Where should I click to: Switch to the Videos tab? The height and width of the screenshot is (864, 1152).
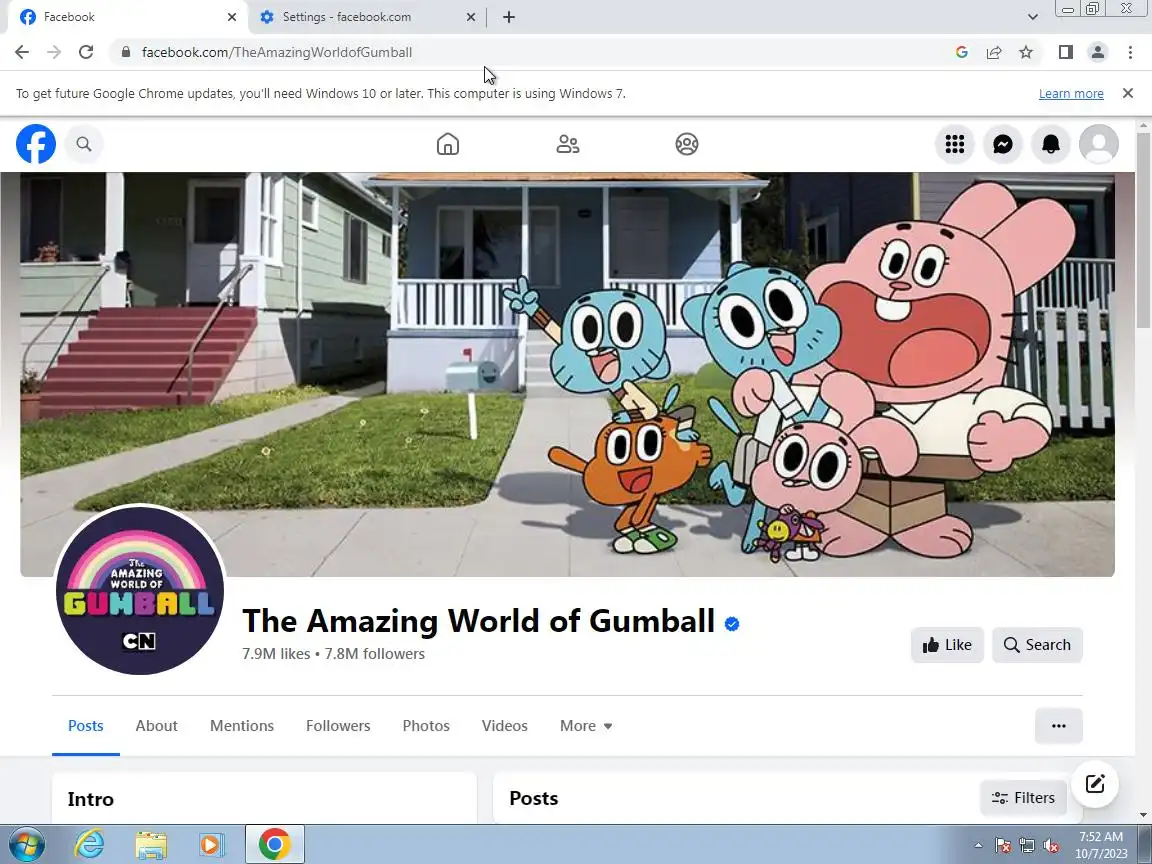[505, 726]
